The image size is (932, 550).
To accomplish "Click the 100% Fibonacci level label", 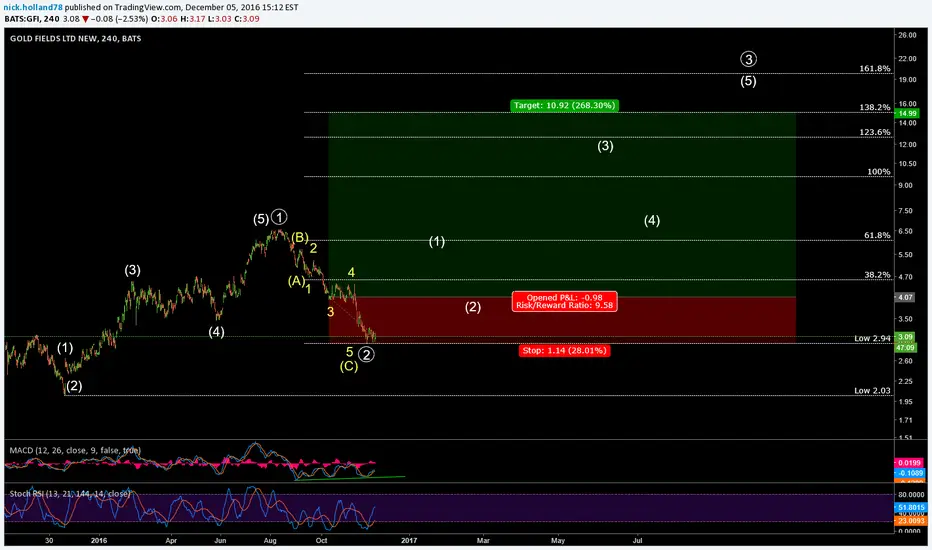I will tap(879, 171).
